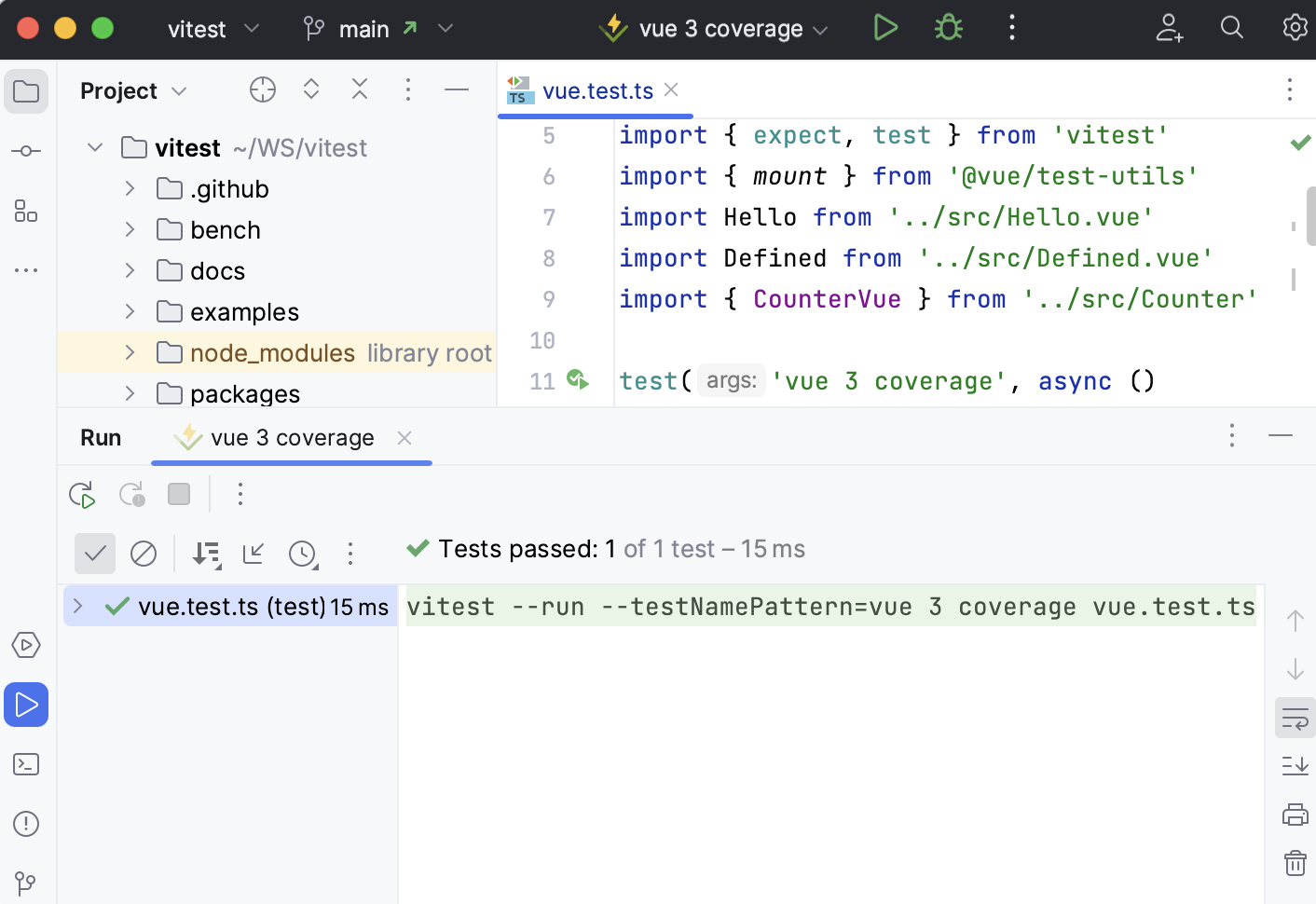Open the sort tests dropdown
The height and width of the screenshot is (904, 1316).
click(x=206, y=554)
